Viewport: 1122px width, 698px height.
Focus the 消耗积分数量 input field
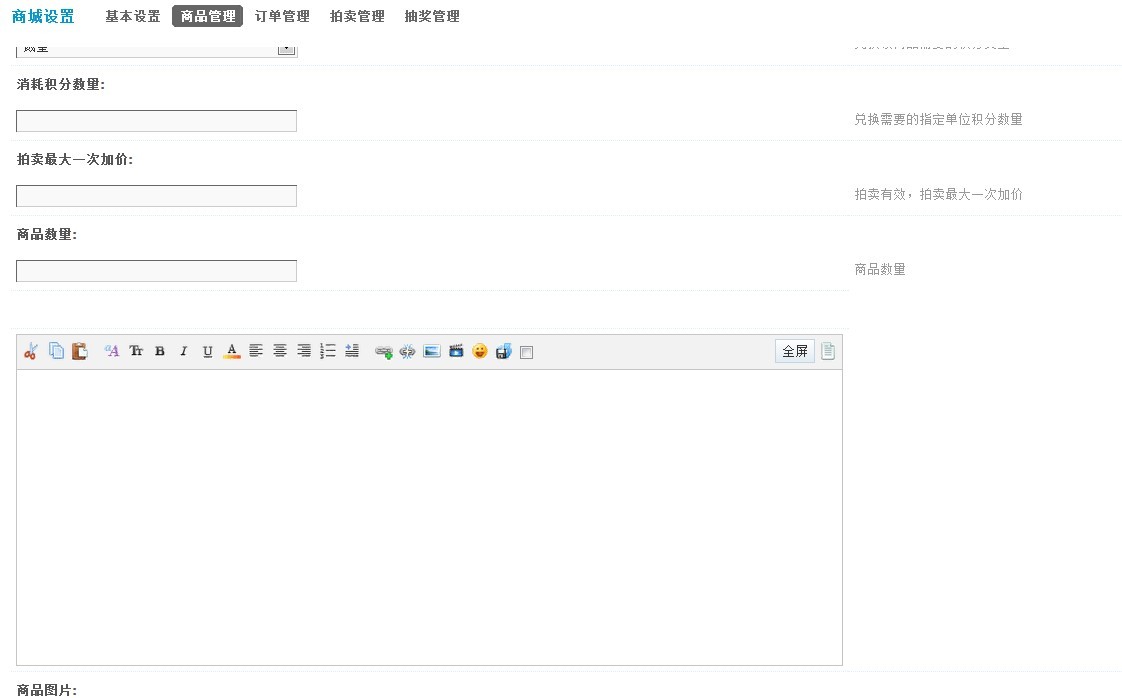click(156, 121)
